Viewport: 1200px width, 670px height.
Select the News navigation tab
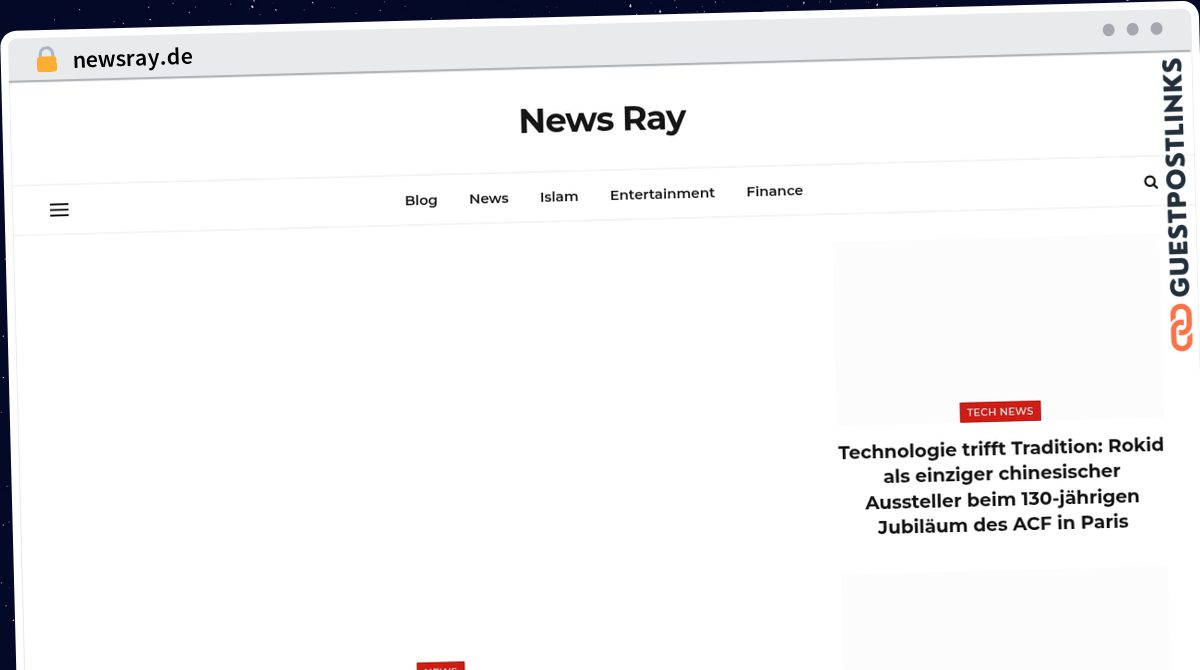pos(488,198)
